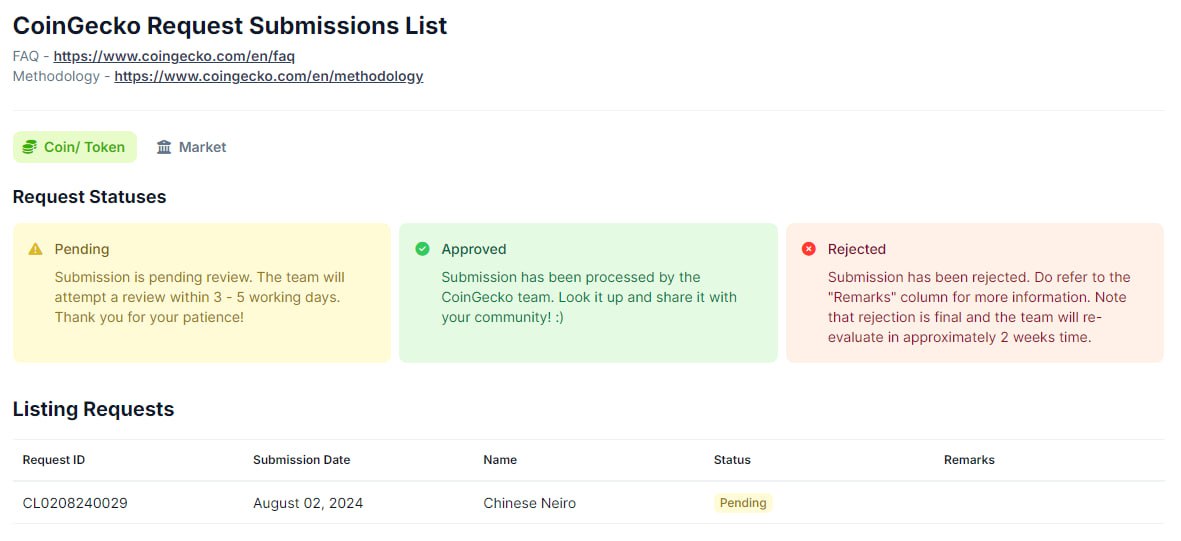Click the Remarks column header
This screenshot has height=541, width=1181.
(x=969, y=460)
